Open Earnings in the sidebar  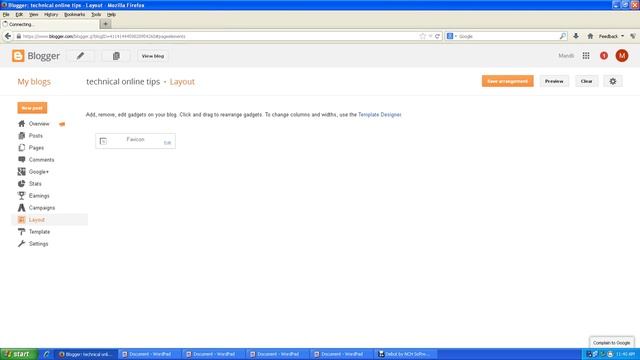pyautogui.click(x=39, y=196)
